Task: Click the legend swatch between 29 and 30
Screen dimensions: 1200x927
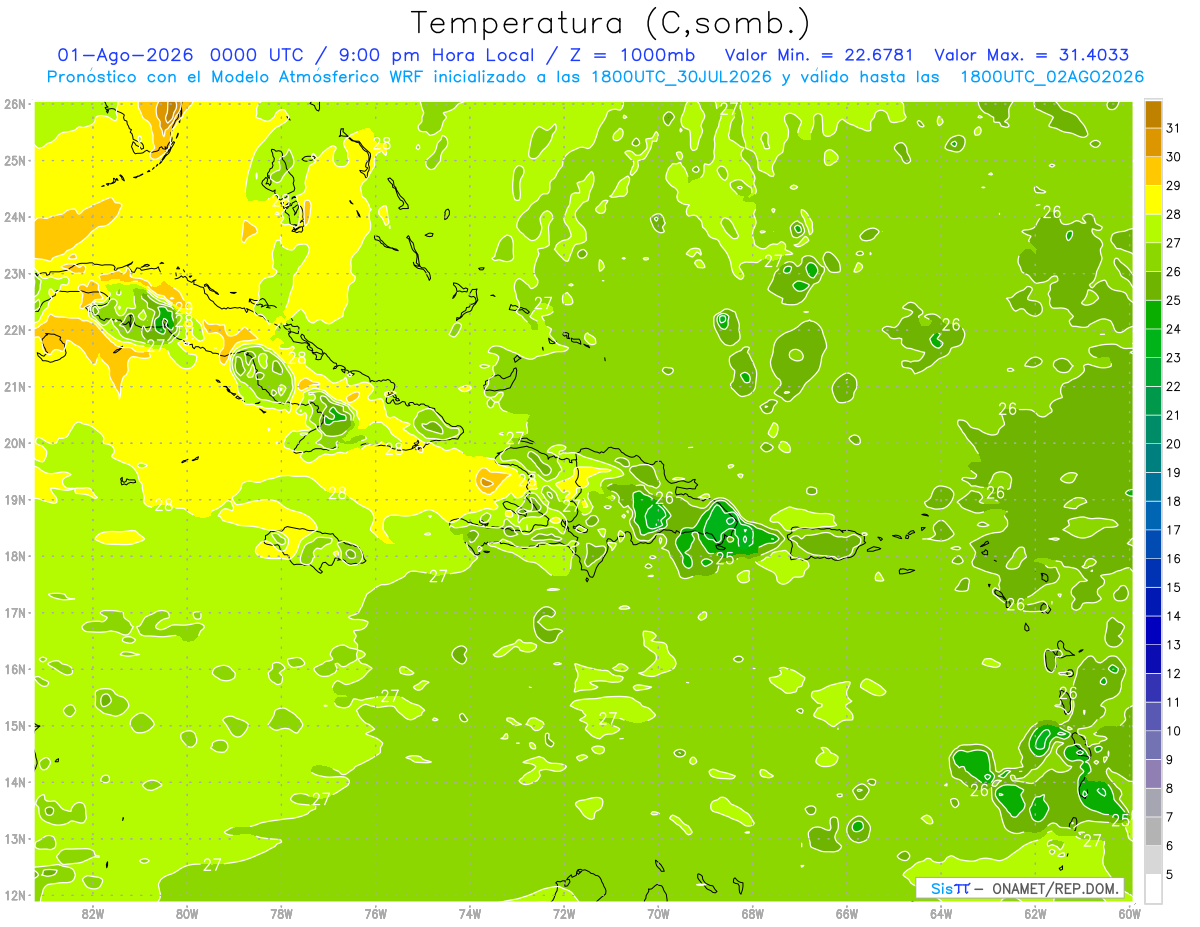Action: 1153,171
